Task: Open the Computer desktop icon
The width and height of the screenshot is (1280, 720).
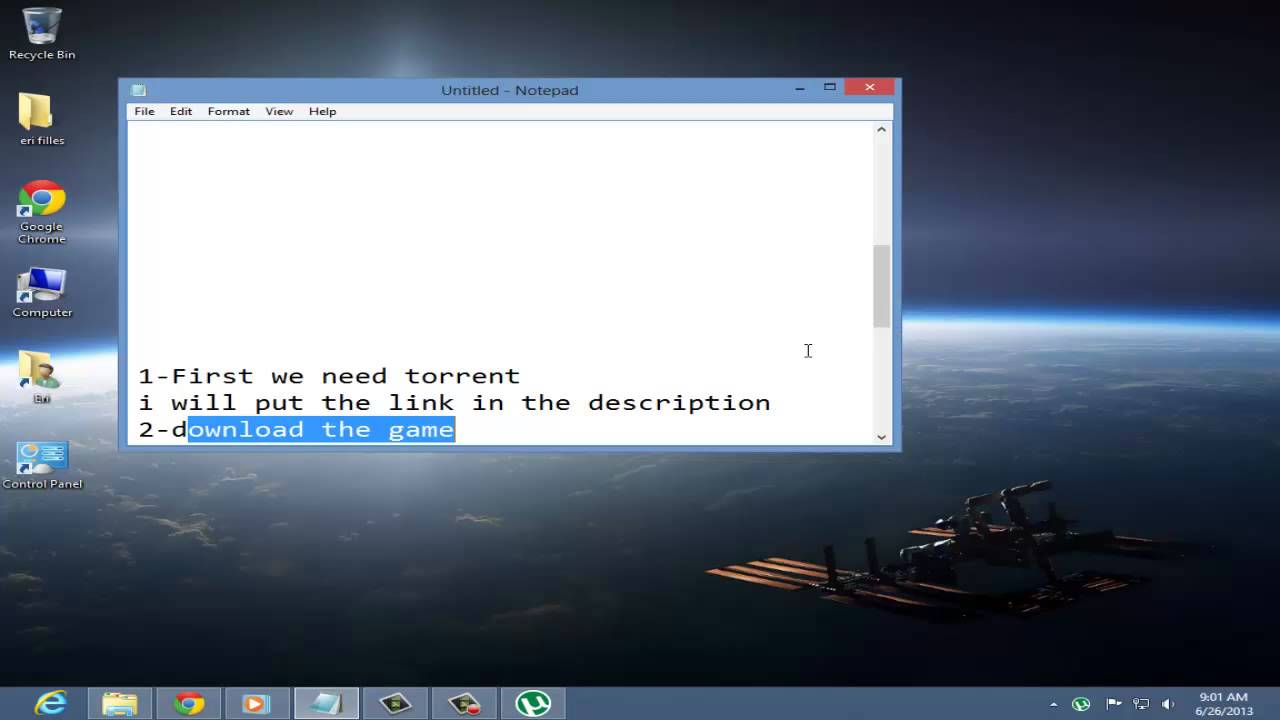Action: (42, 293)
